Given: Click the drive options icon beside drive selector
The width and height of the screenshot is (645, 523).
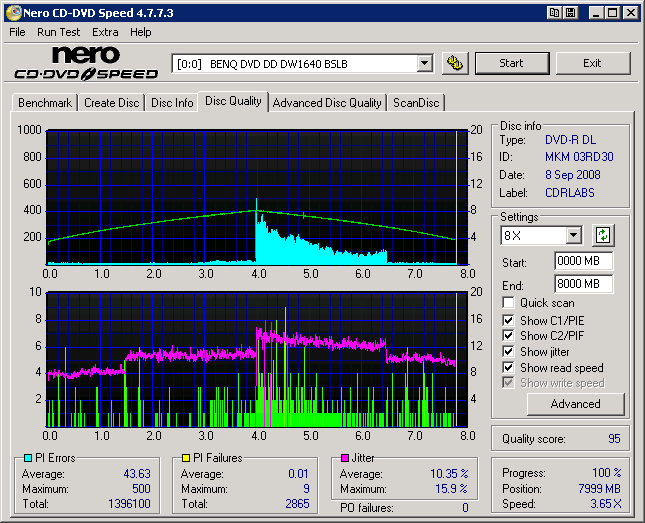Looking at the screenshot, I should click(455, 63).
